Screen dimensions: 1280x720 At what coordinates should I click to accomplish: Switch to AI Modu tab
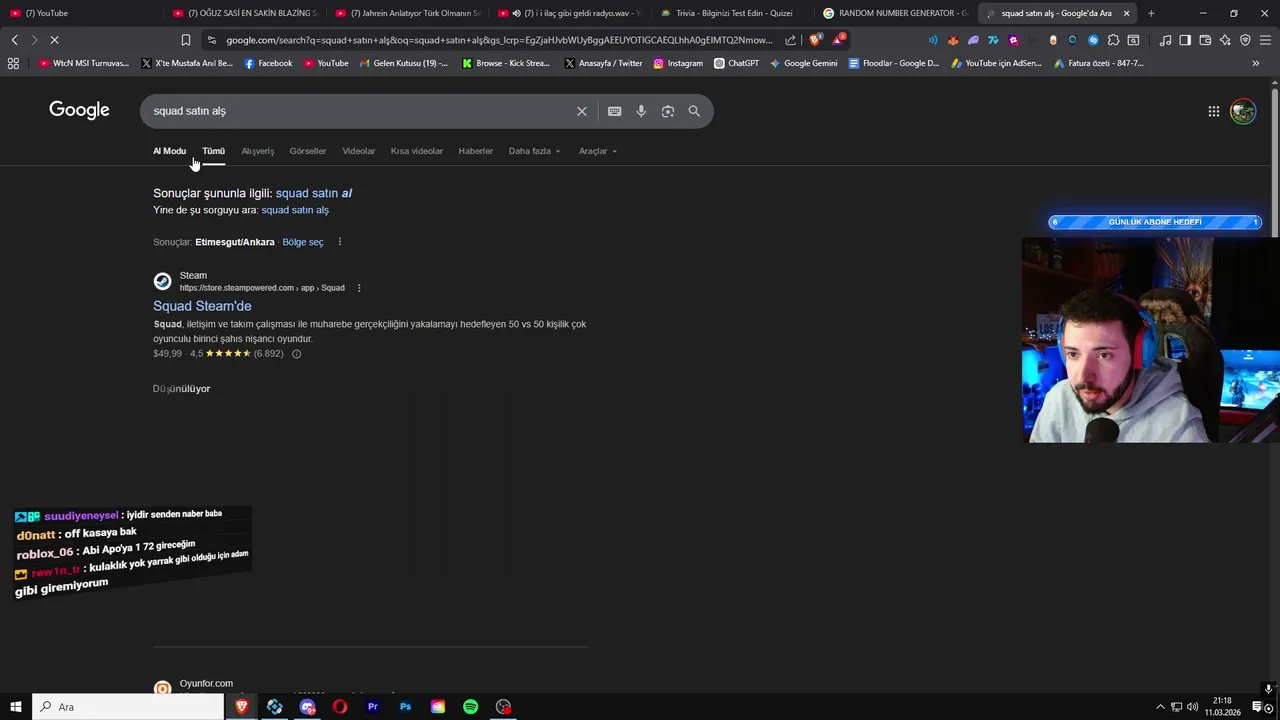[169, 151]
